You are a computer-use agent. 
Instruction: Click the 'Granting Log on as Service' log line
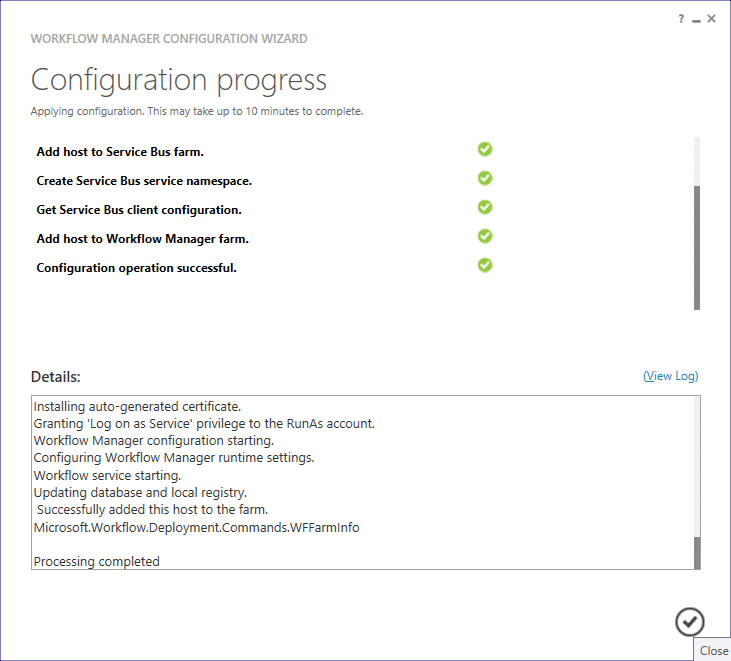pos(204,424)
